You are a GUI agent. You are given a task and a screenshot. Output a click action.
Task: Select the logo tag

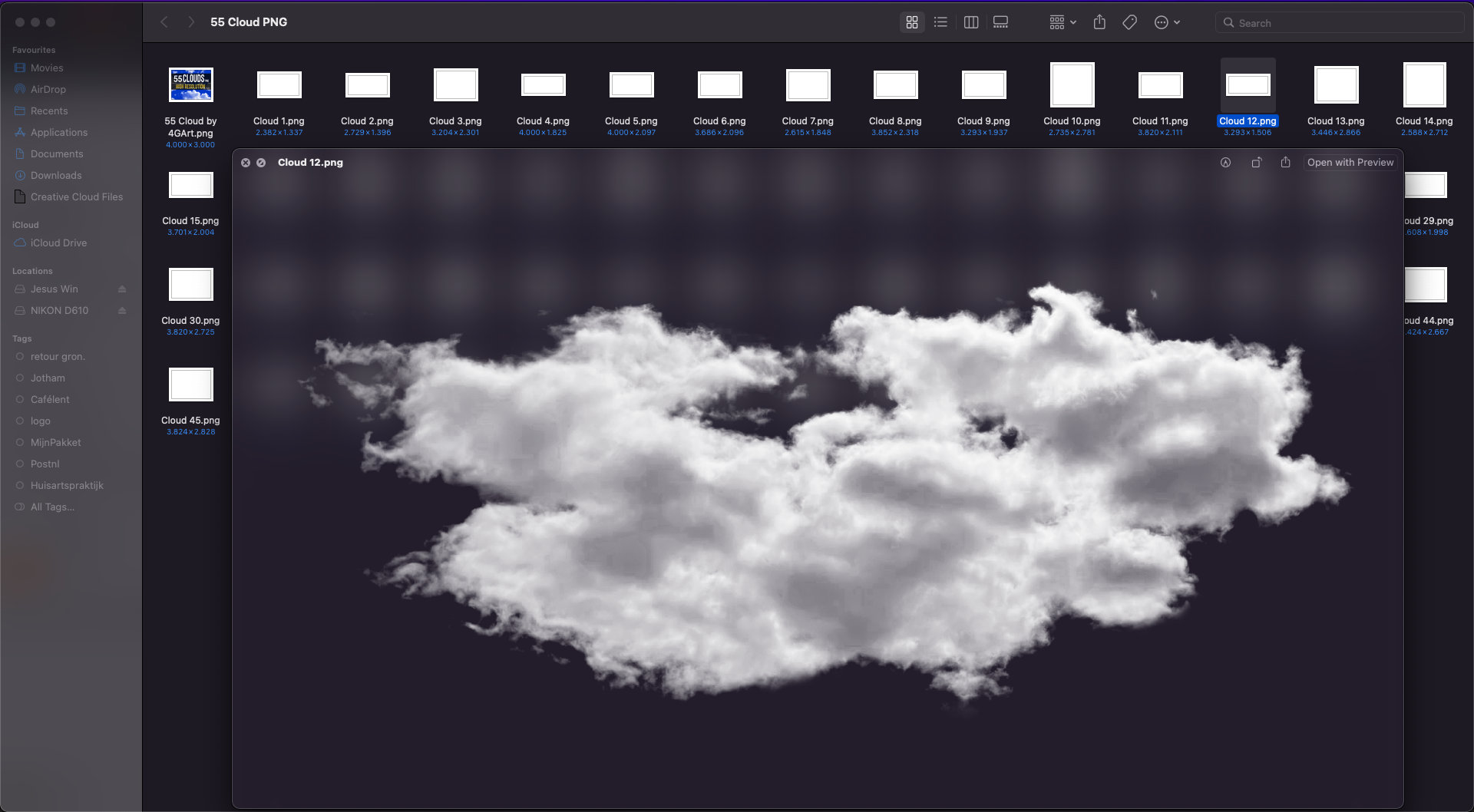(x=39, y=421)
